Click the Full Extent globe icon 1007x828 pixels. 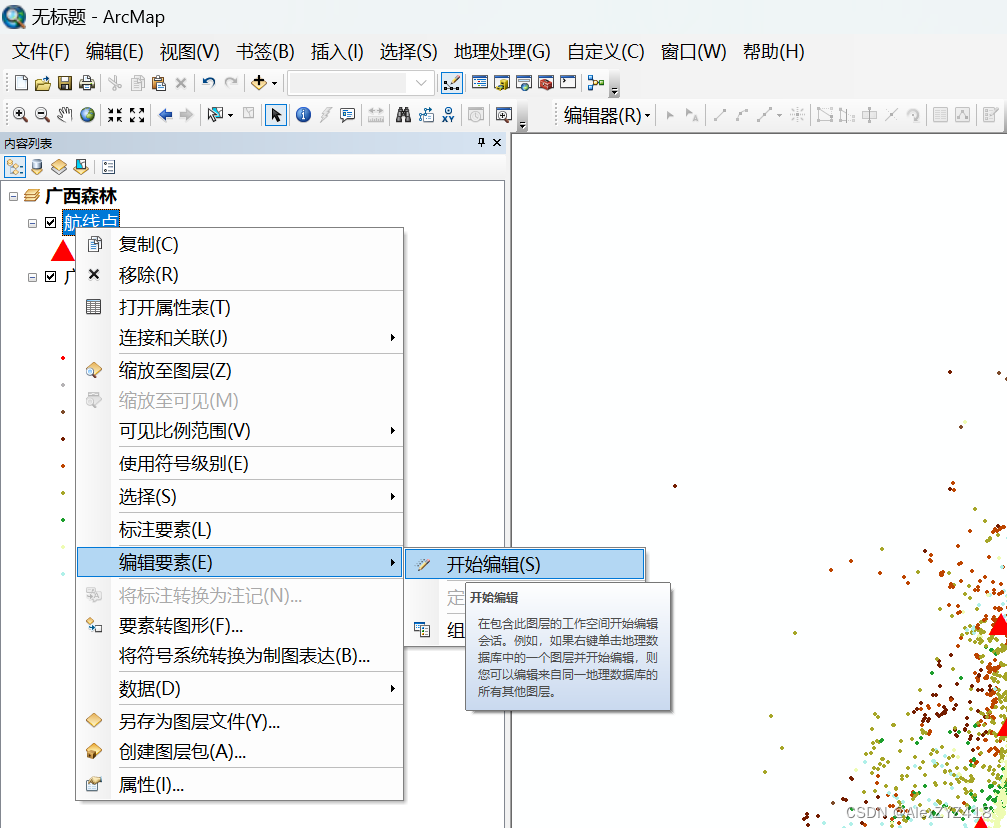pyautogui.click(x=87, y=114)
